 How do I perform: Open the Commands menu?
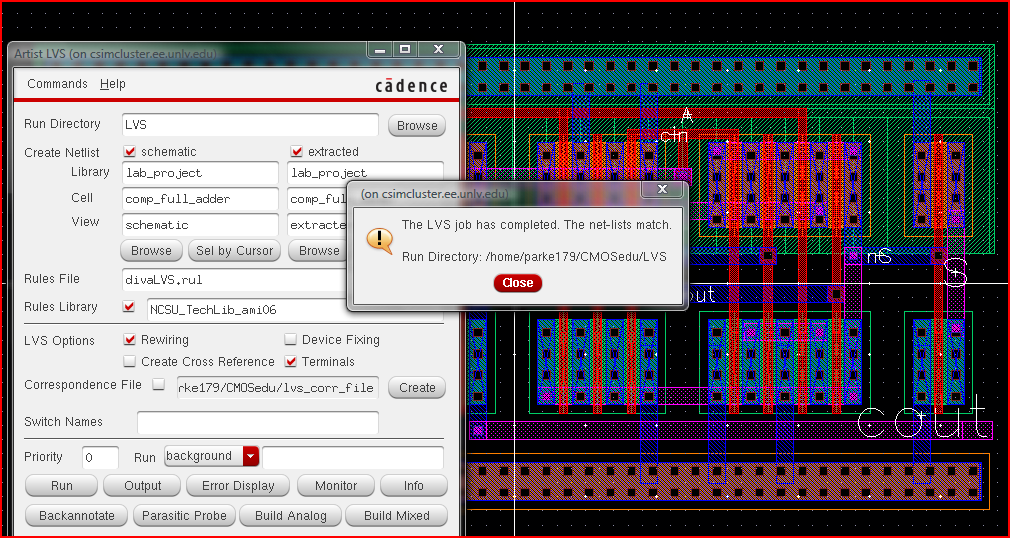(x=57, y=84)
